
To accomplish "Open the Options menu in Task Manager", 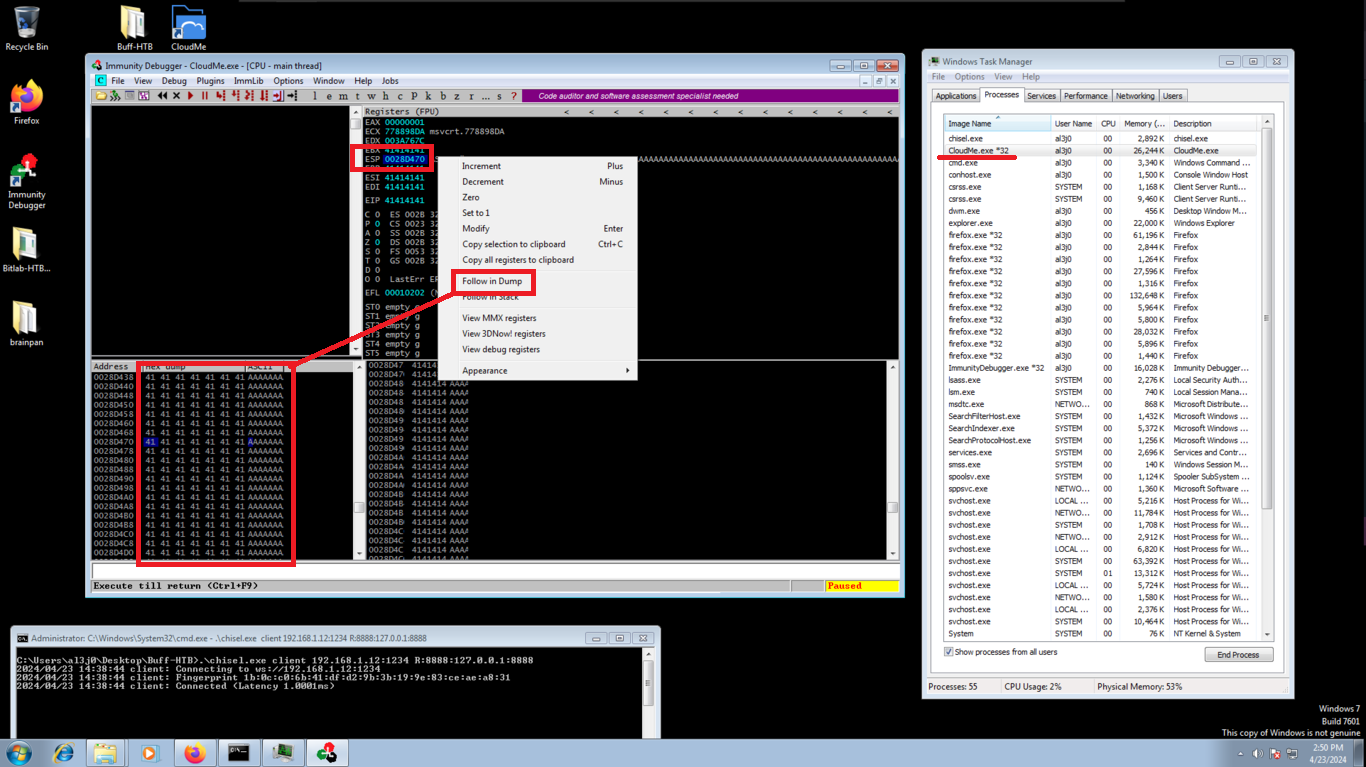I will point(969,77).
